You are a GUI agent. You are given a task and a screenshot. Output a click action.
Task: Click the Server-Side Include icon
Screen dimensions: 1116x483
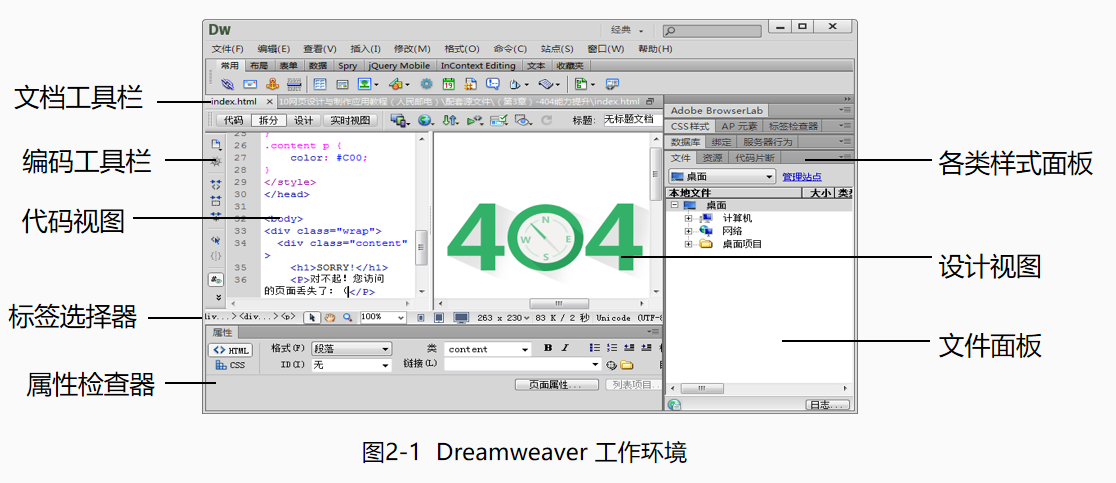(470, 84)
